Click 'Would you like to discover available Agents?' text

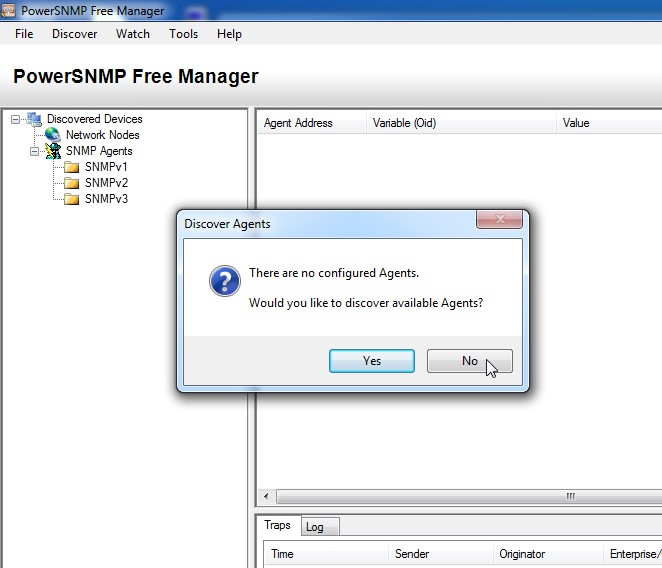366,303
